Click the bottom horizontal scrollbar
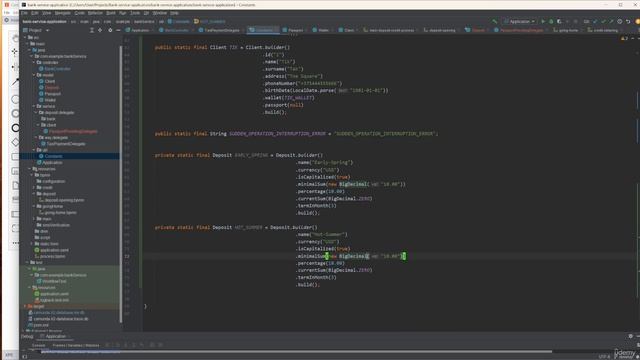 [x=296, y=351]
